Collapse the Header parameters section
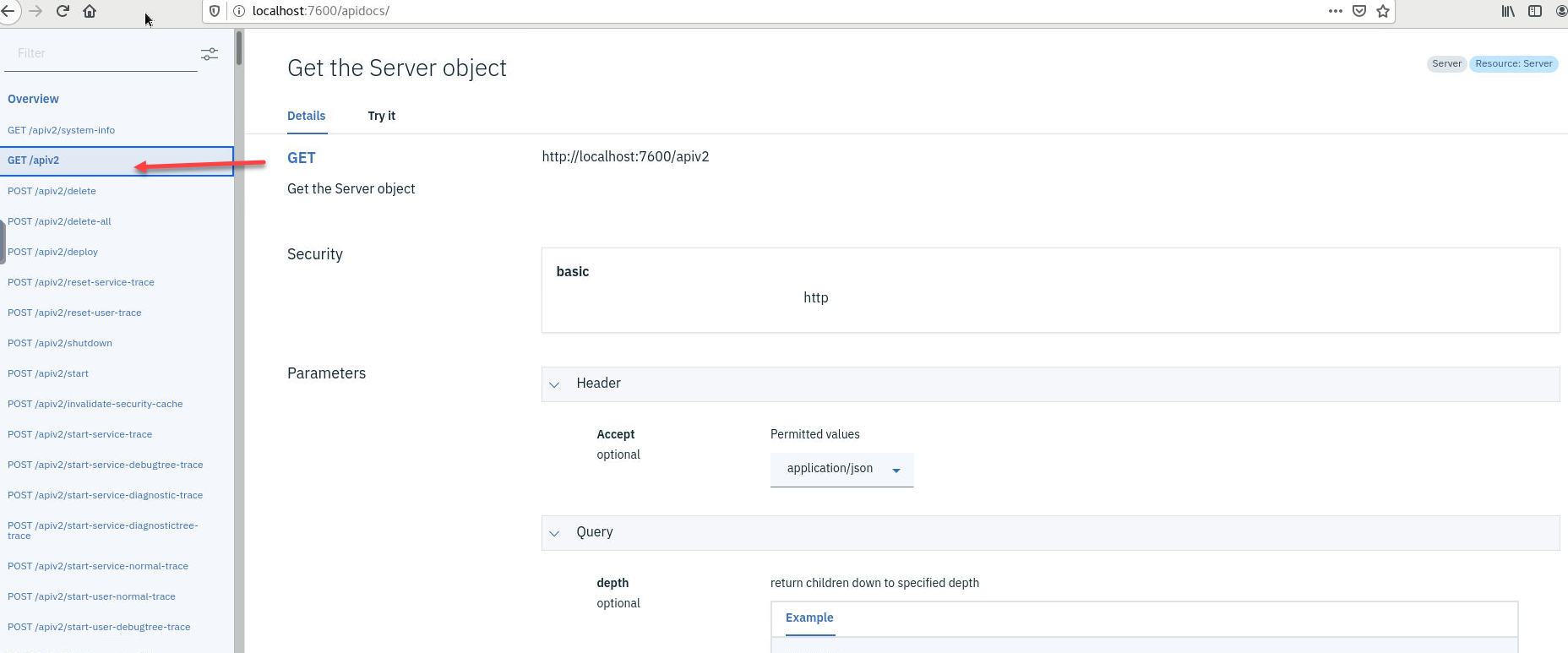Image resolution: width=1568 pixels, height=653 pixels. 555,384
